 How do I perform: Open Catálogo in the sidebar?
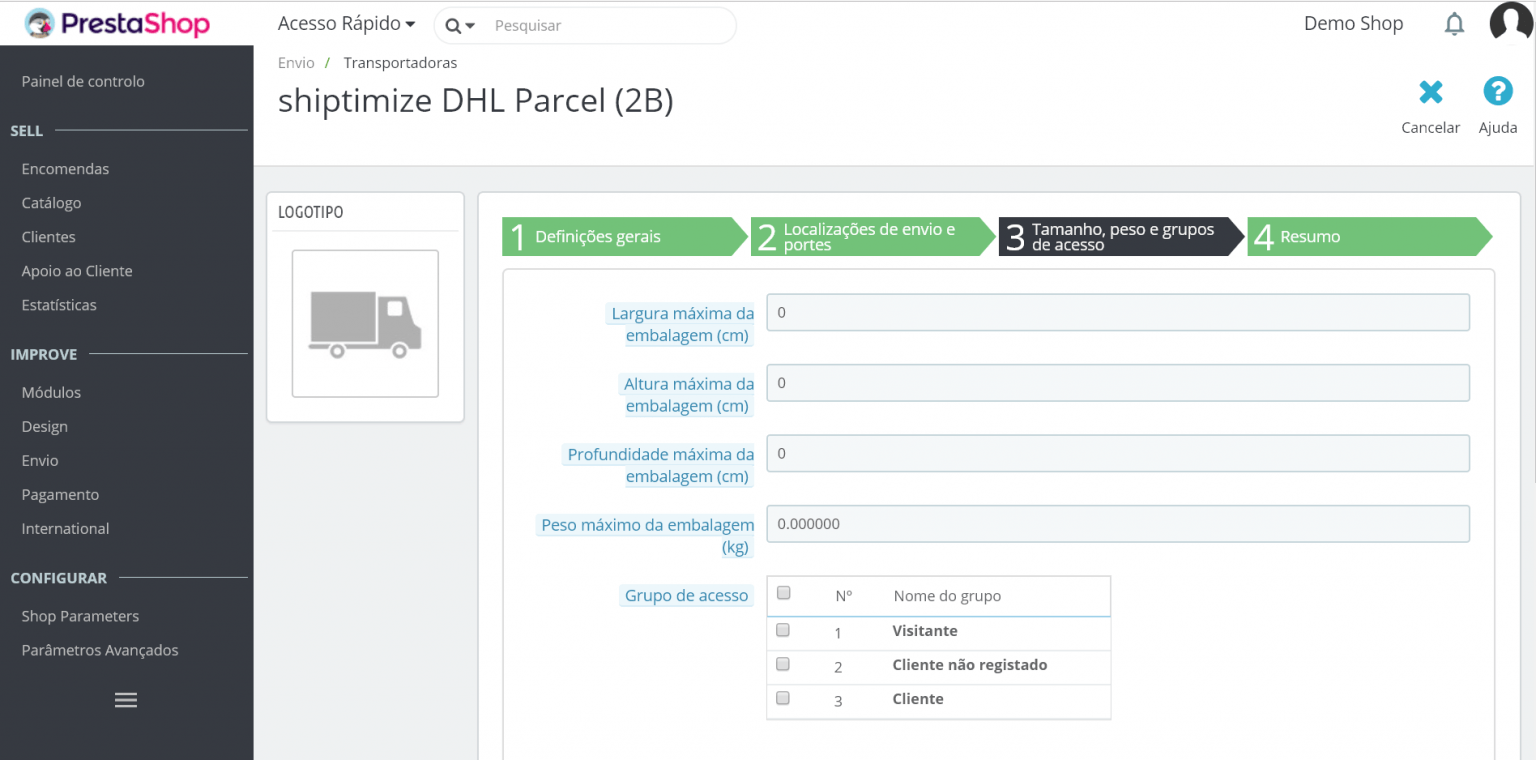(x=51, y=203)
